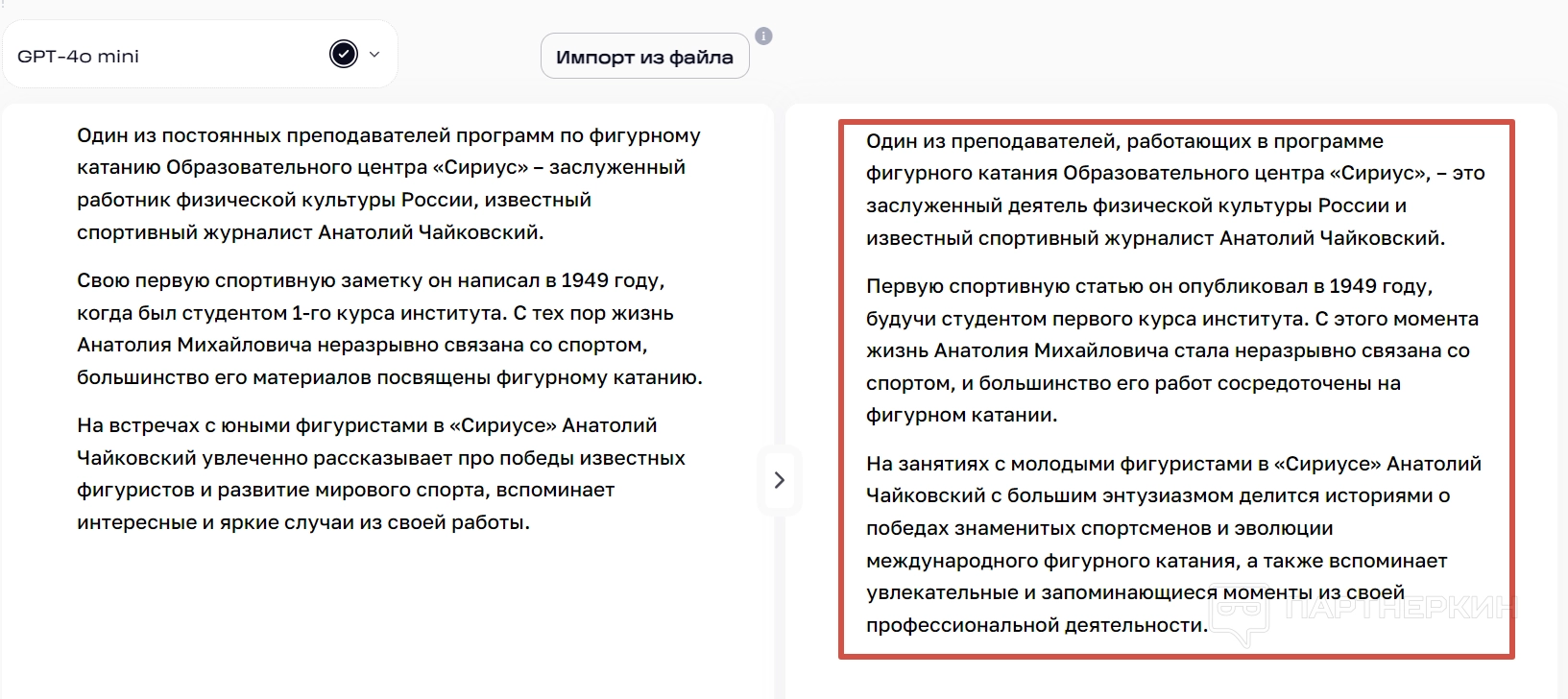Click the source paragraph starting 'На встречах с юными'
The height and width of the screenshot is (699, 1568).
[381, 473]
